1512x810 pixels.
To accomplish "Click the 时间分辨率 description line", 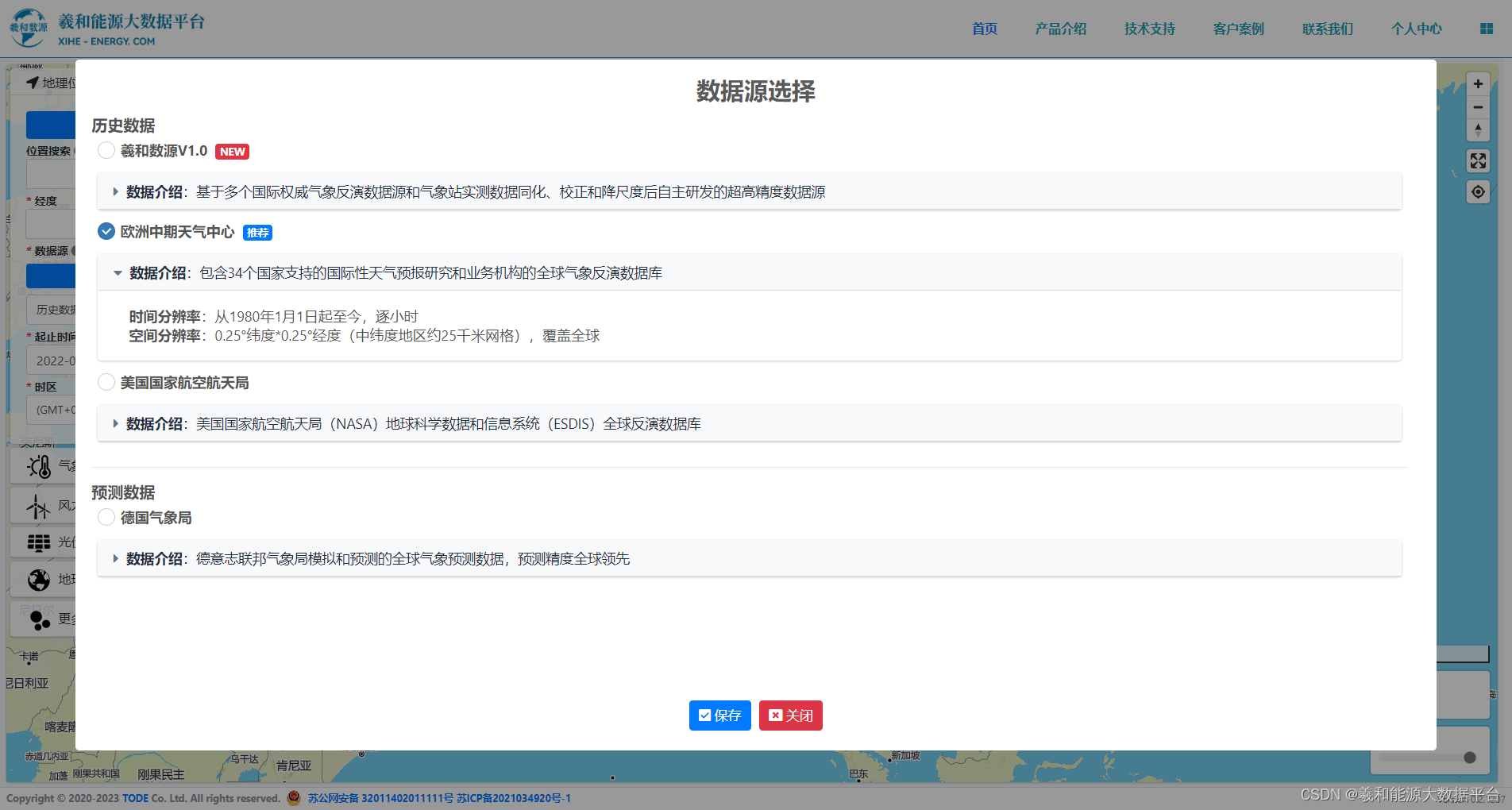I will tap(274, 316).
